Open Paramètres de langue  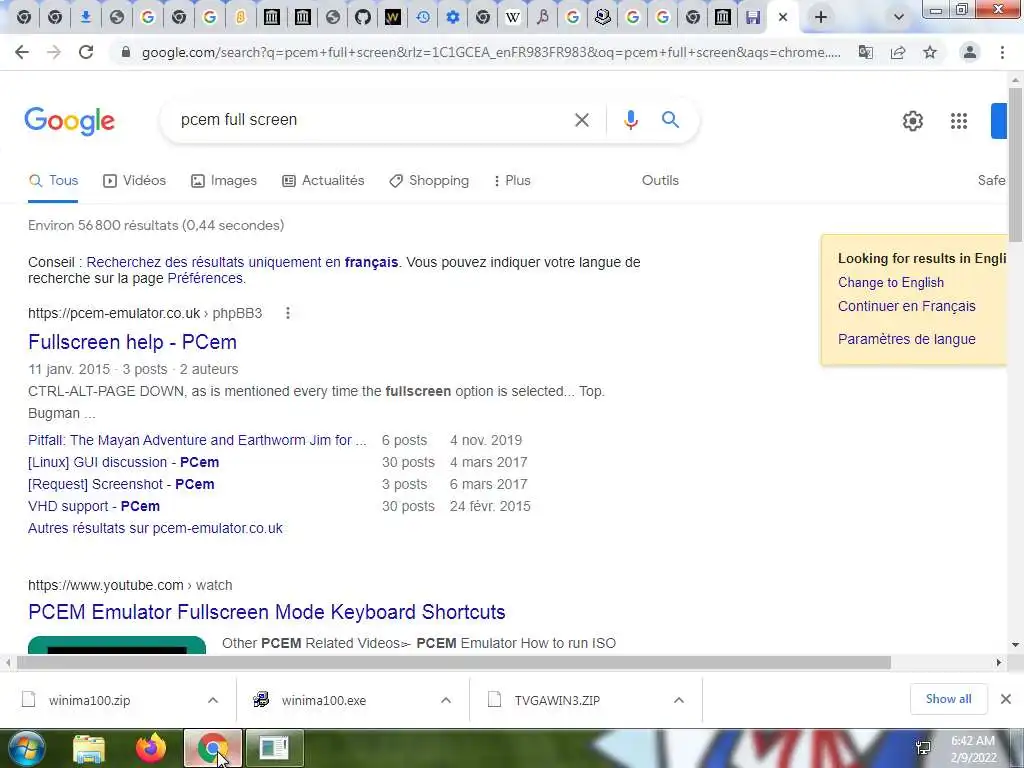tap(906, 339)
